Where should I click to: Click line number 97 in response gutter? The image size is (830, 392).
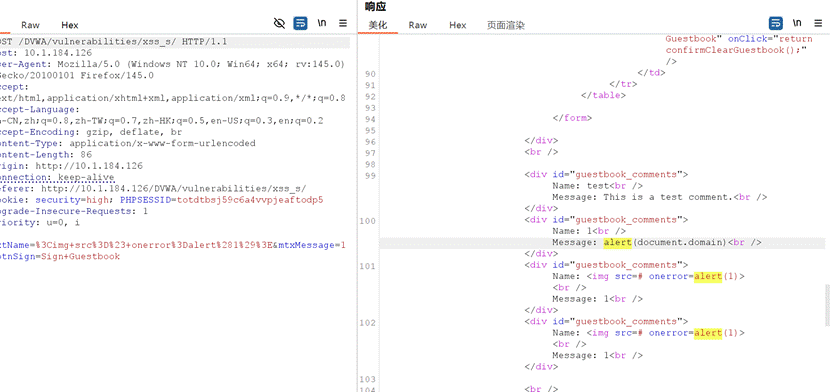(x=370, y=152)
